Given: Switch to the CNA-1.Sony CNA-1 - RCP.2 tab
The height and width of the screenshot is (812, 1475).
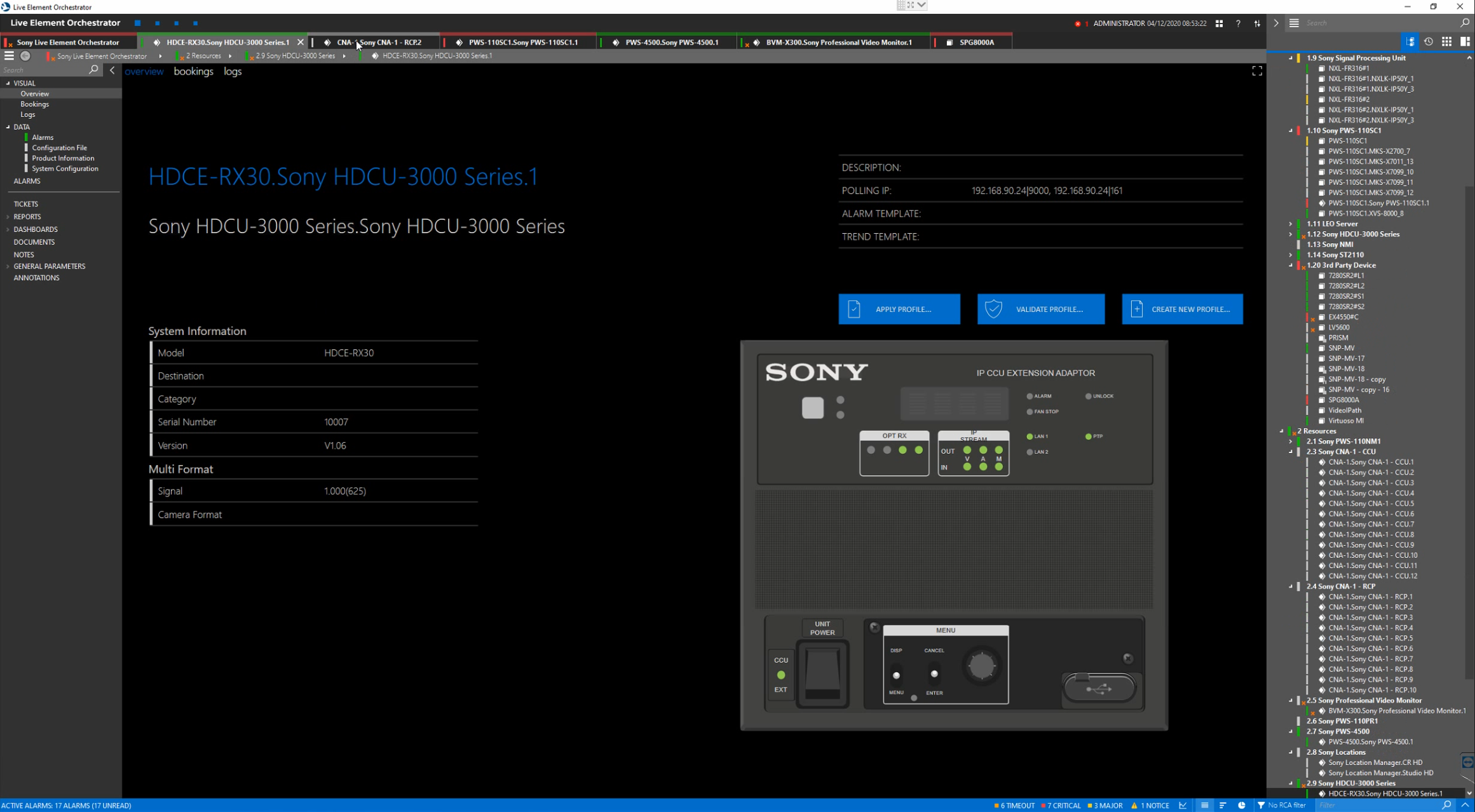Looking at the screenshot, I should [x=374, y=42].
